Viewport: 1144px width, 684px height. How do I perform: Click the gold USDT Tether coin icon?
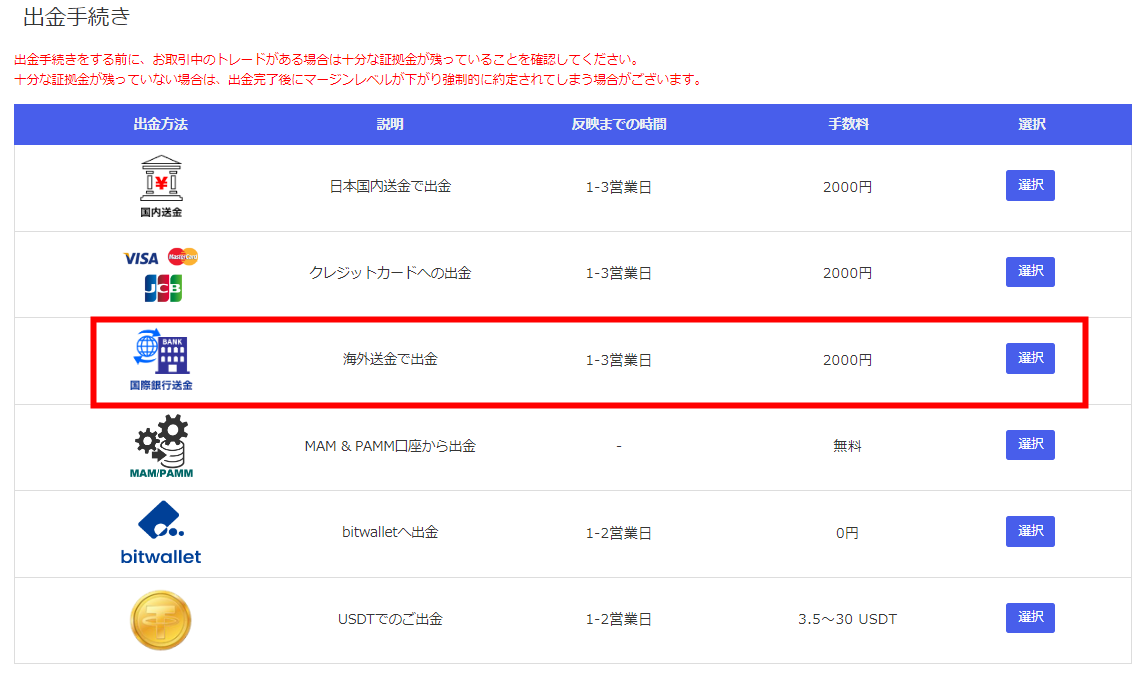[x=161, y=620]
